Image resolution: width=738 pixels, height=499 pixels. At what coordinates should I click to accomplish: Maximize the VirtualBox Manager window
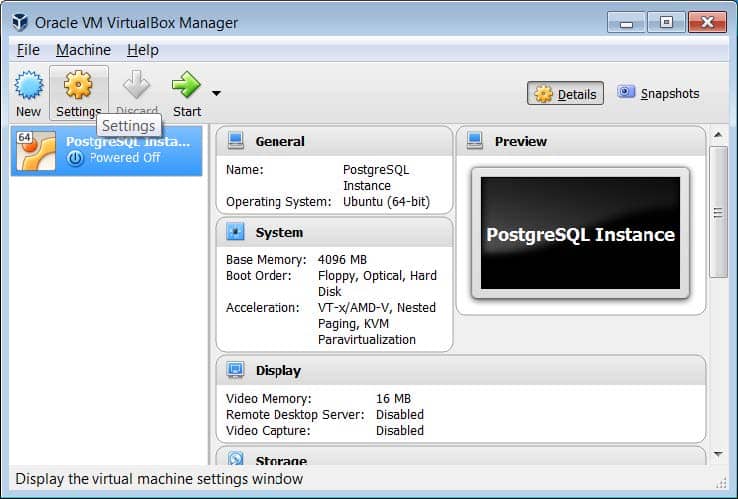666,22
